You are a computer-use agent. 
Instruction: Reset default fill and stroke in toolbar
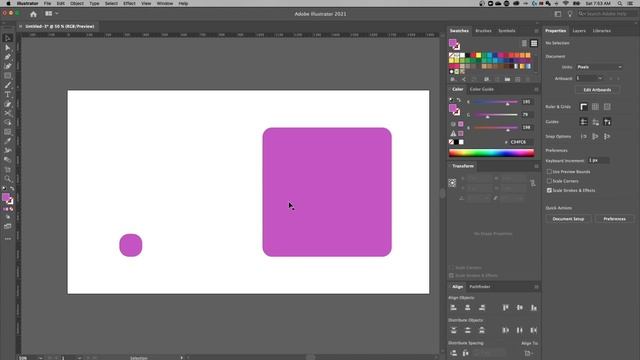pos(4,189)
